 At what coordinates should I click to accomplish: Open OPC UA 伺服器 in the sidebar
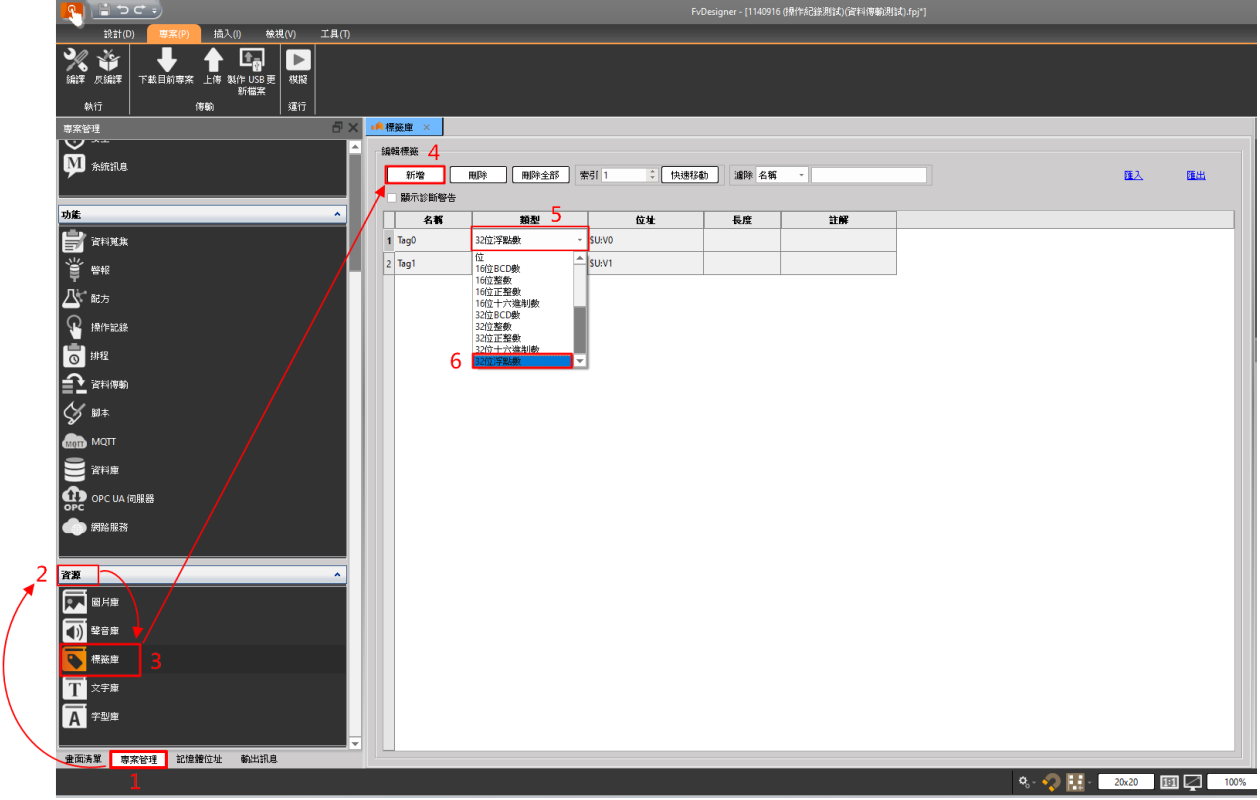point(75,498)
